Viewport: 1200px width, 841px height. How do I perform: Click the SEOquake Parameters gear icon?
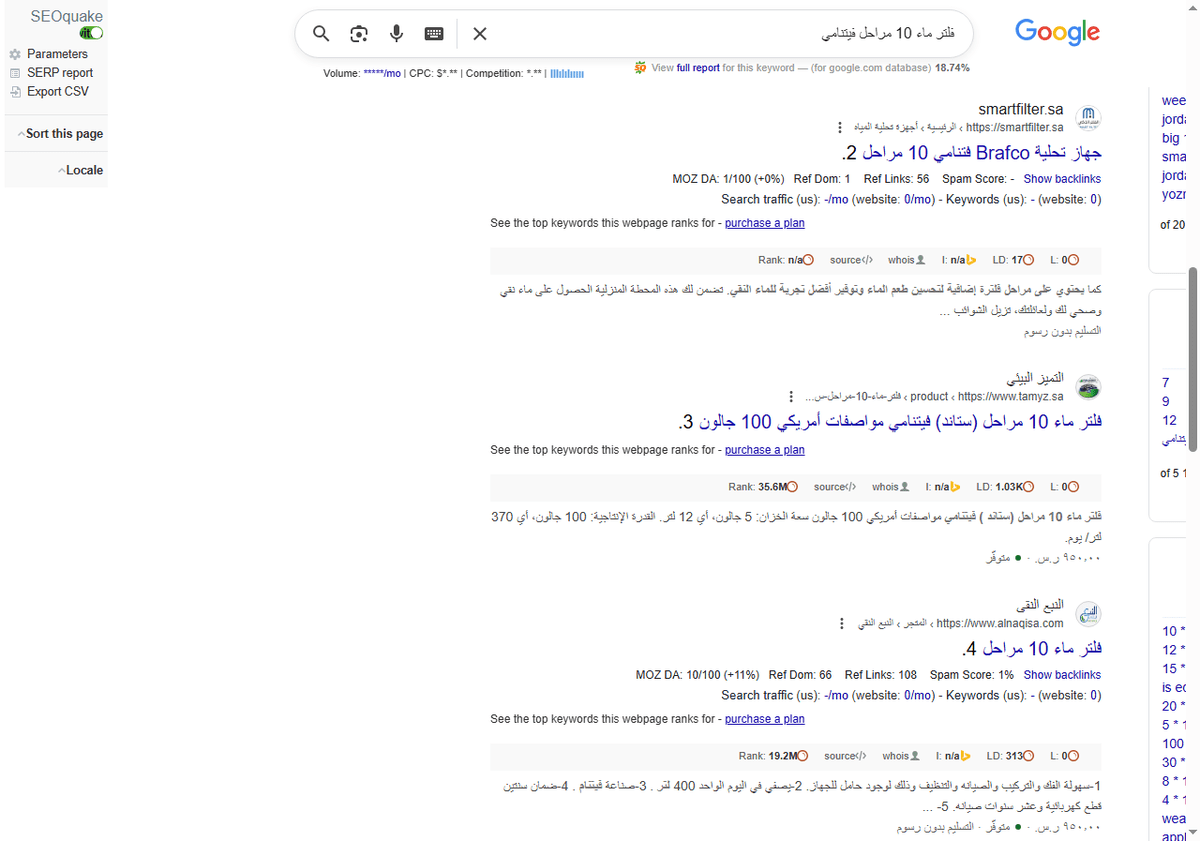tap(15, 54)
